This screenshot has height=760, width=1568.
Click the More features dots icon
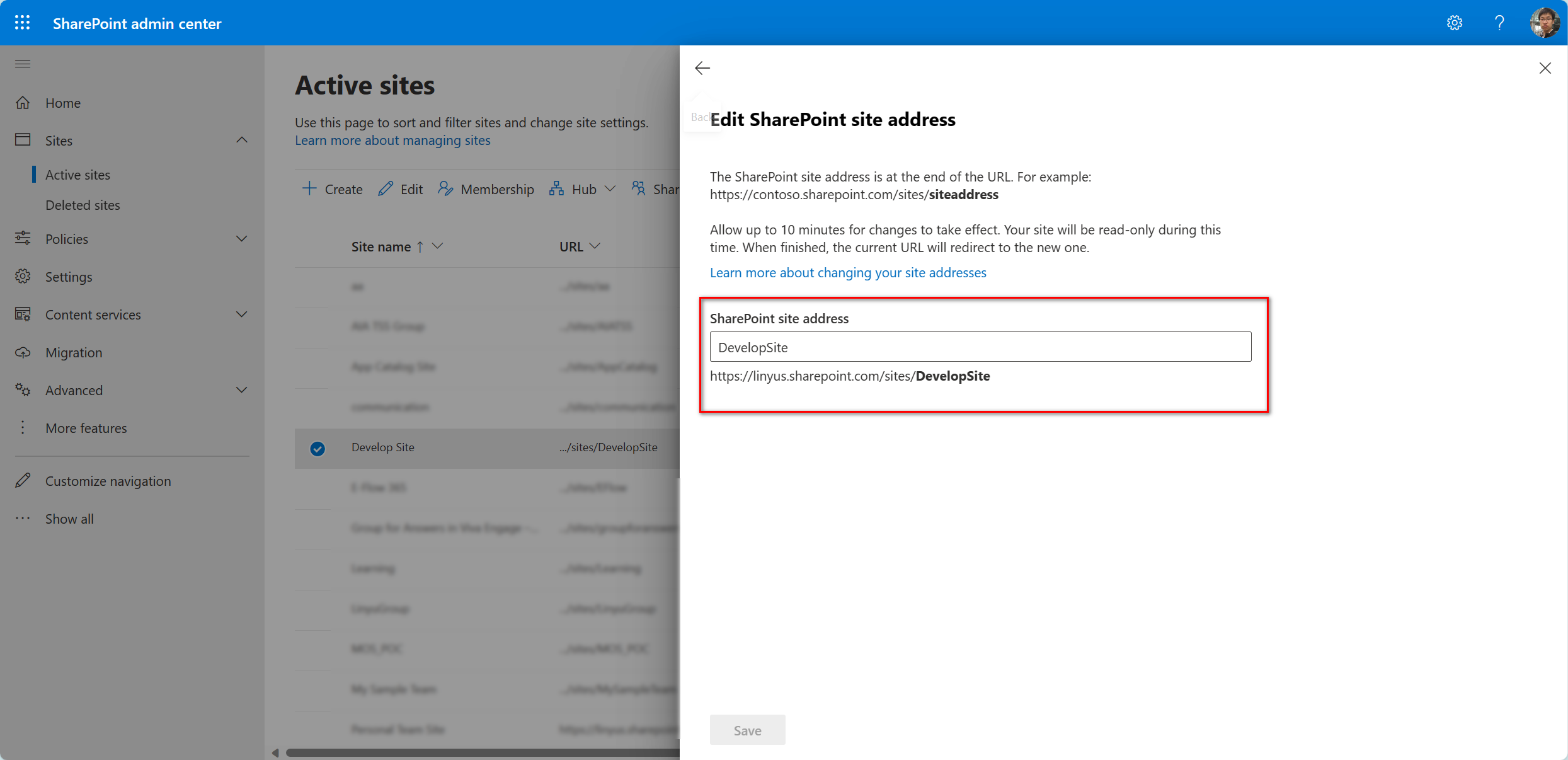tap(23, 427)
